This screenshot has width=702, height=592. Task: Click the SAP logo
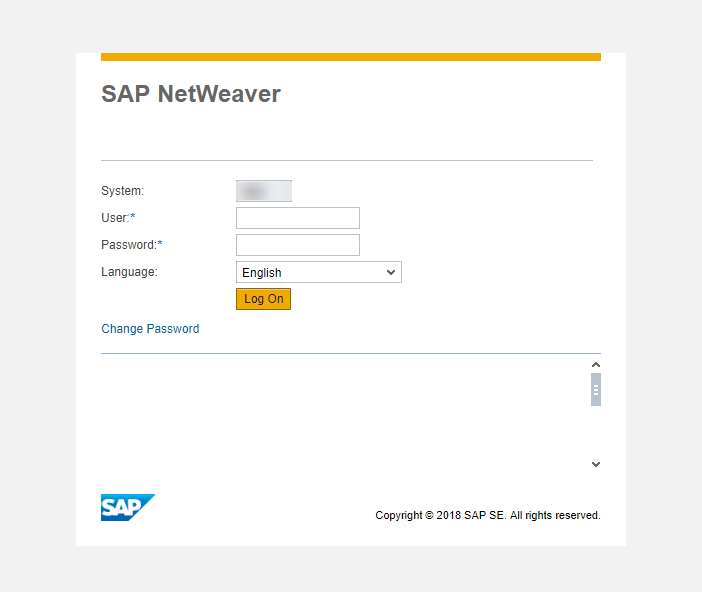click(128, 507)
